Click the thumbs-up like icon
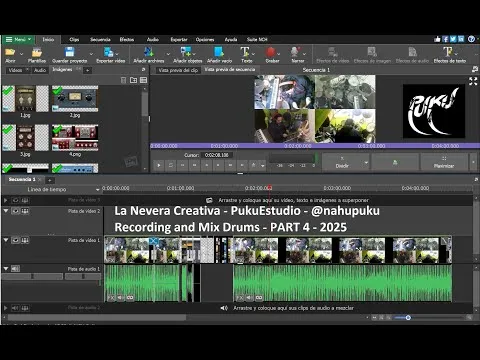The height and width of the screenshot is (360, 480). pyautogui.click(x=437, y=39)
